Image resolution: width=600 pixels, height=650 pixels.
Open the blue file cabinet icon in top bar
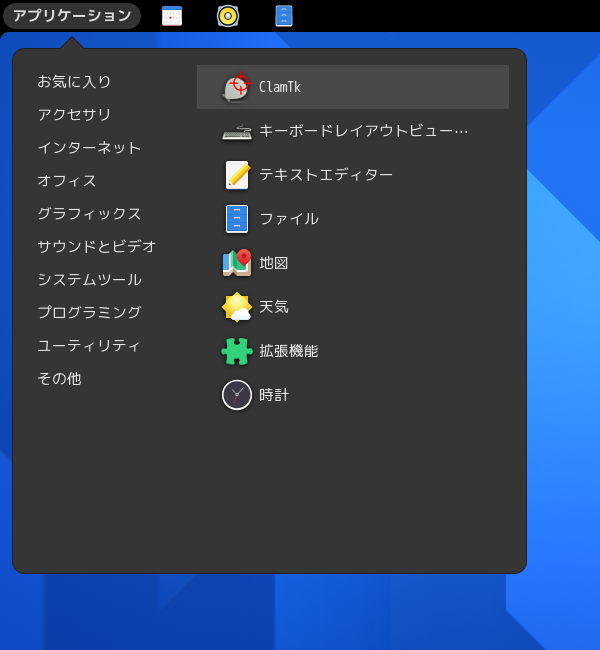[x=284, y=16]
